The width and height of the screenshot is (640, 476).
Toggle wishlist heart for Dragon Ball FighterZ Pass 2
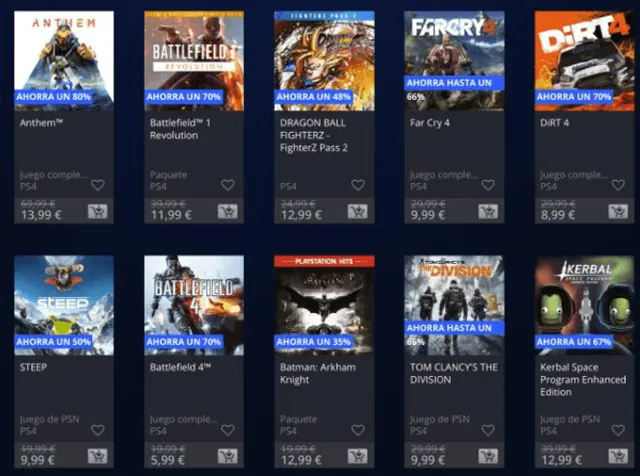(x=358, y=185)
